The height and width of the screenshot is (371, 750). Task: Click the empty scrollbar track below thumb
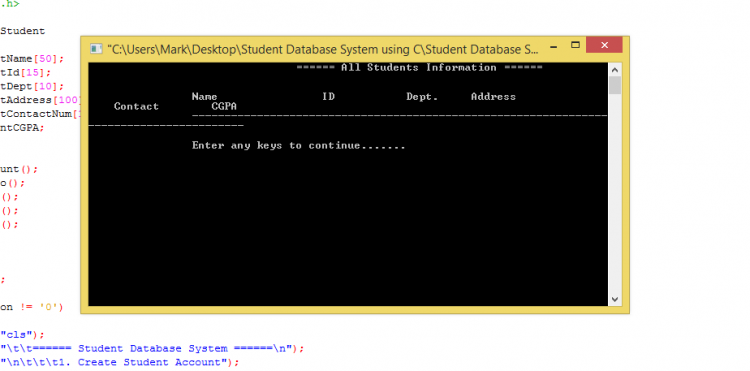point(615,194)
